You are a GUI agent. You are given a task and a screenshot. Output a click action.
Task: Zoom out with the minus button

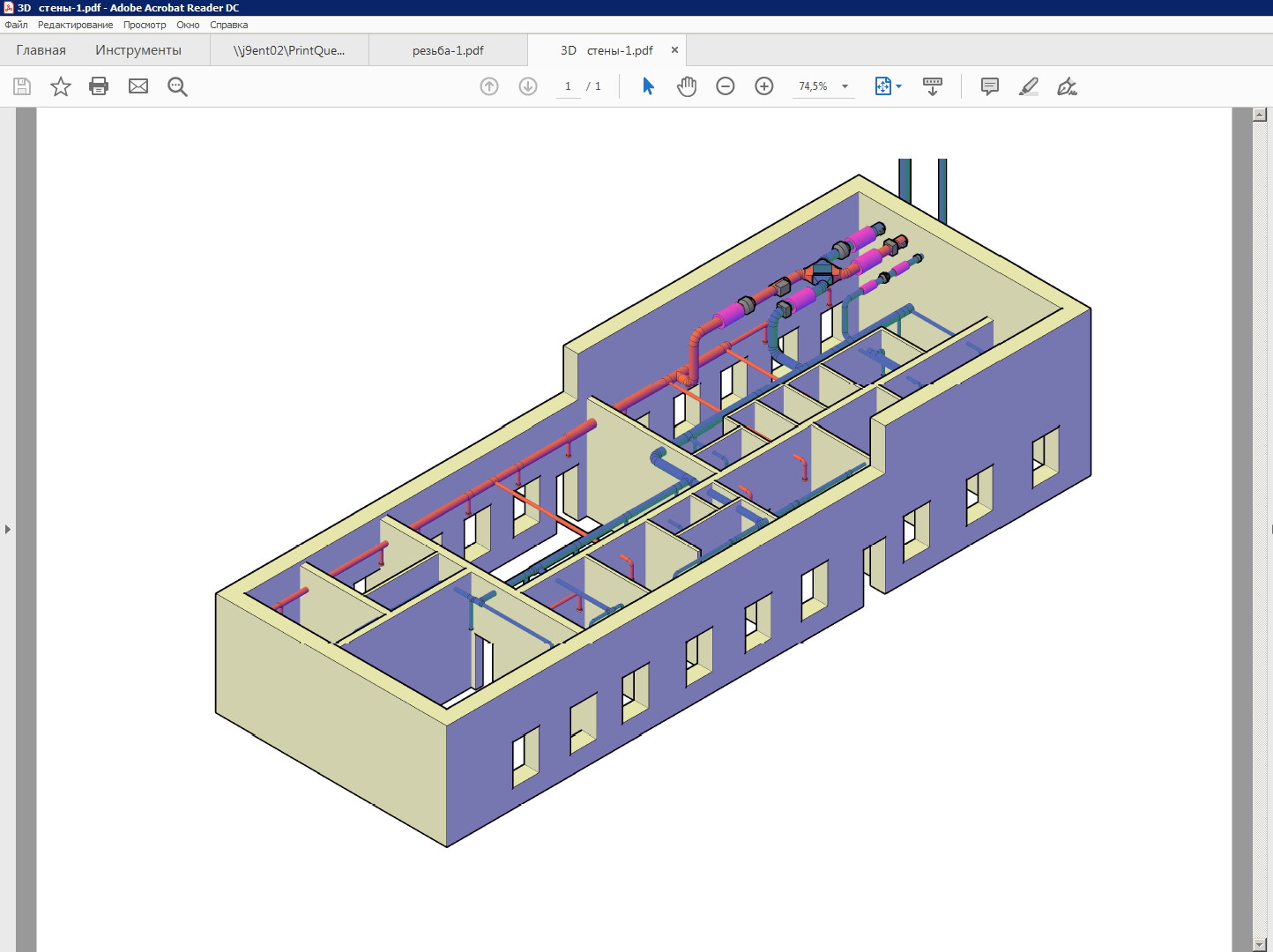point(726,86)
